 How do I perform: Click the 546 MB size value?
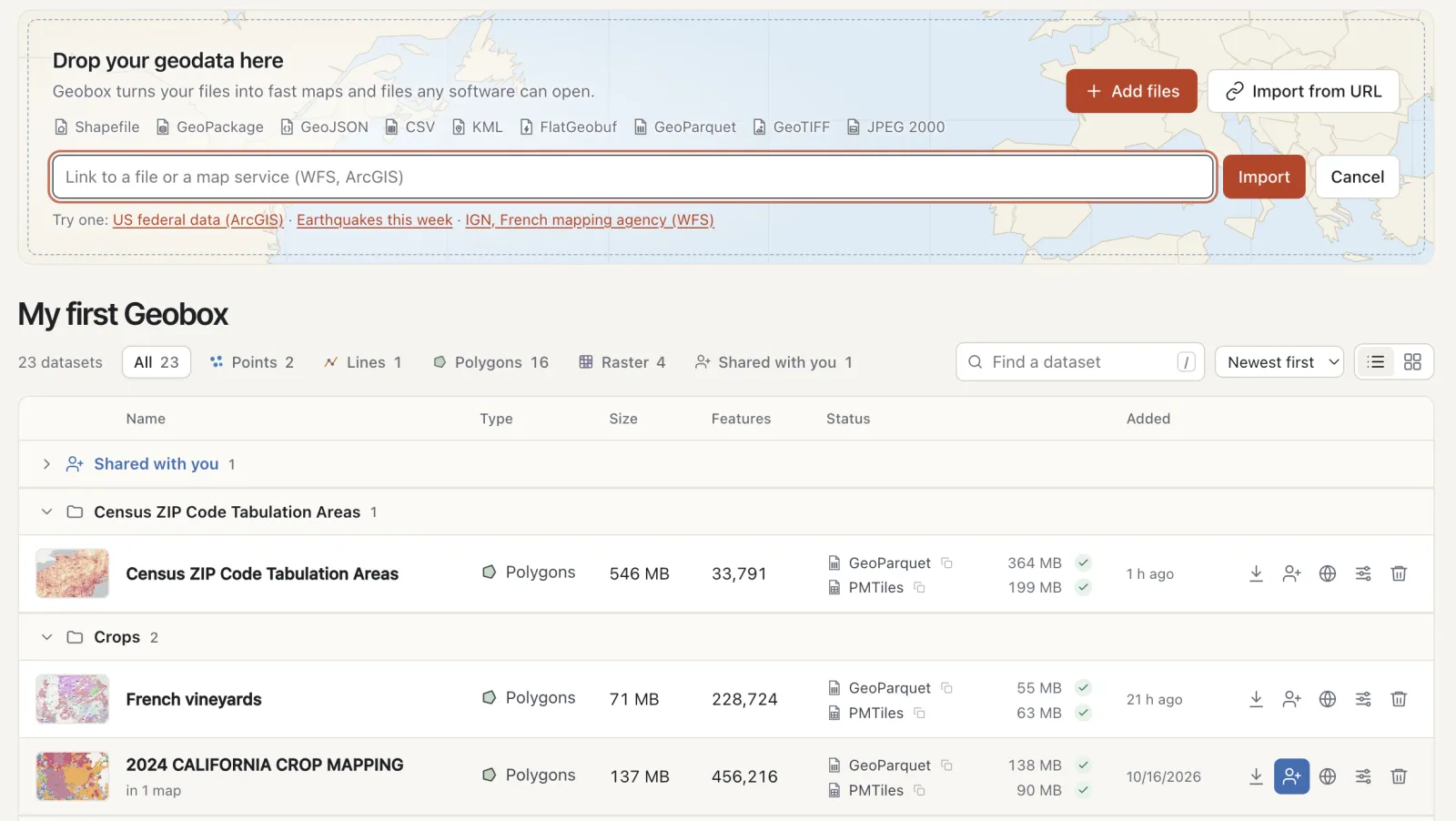[x=640, y=573]
